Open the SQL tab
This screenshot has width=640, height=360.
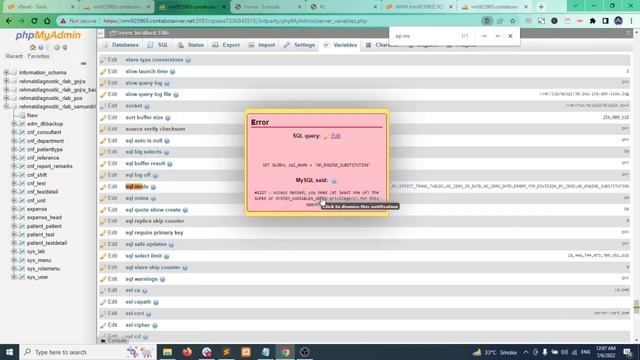pyautogui.click(x=158, y=45)
